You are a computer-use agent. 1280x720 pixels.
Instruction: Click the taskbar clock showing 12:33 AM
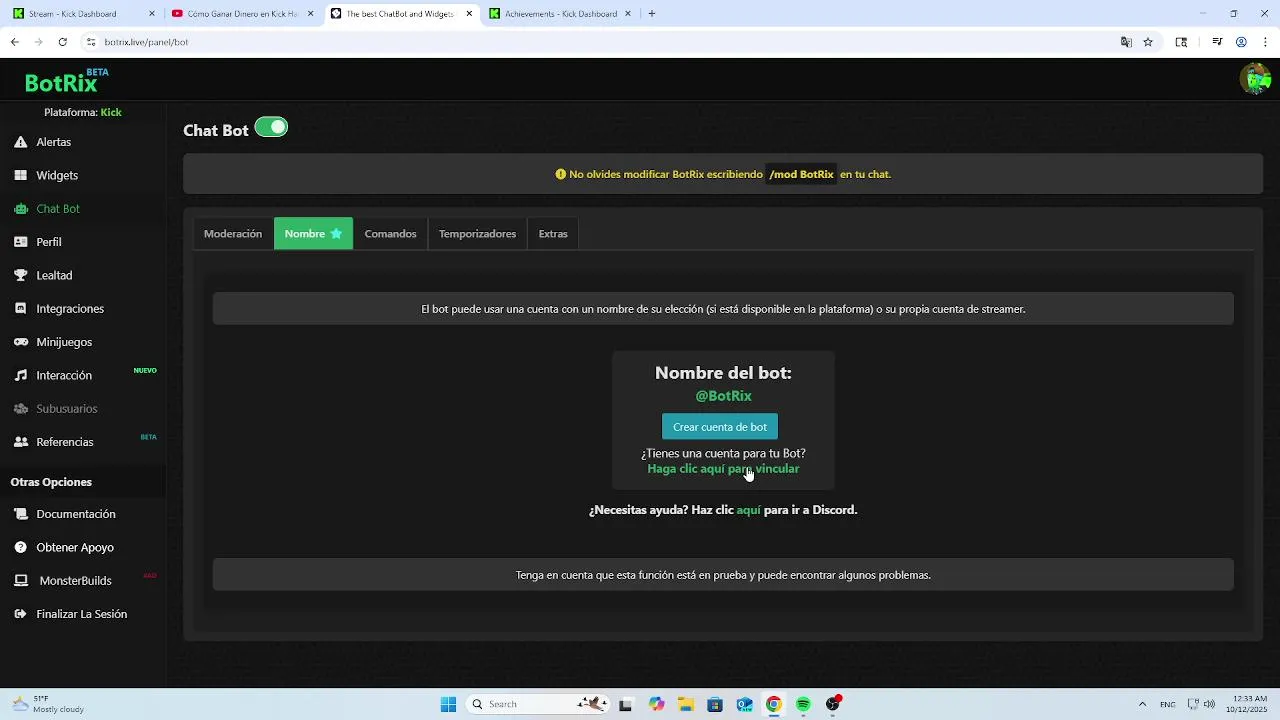(x=1248, y=704)
